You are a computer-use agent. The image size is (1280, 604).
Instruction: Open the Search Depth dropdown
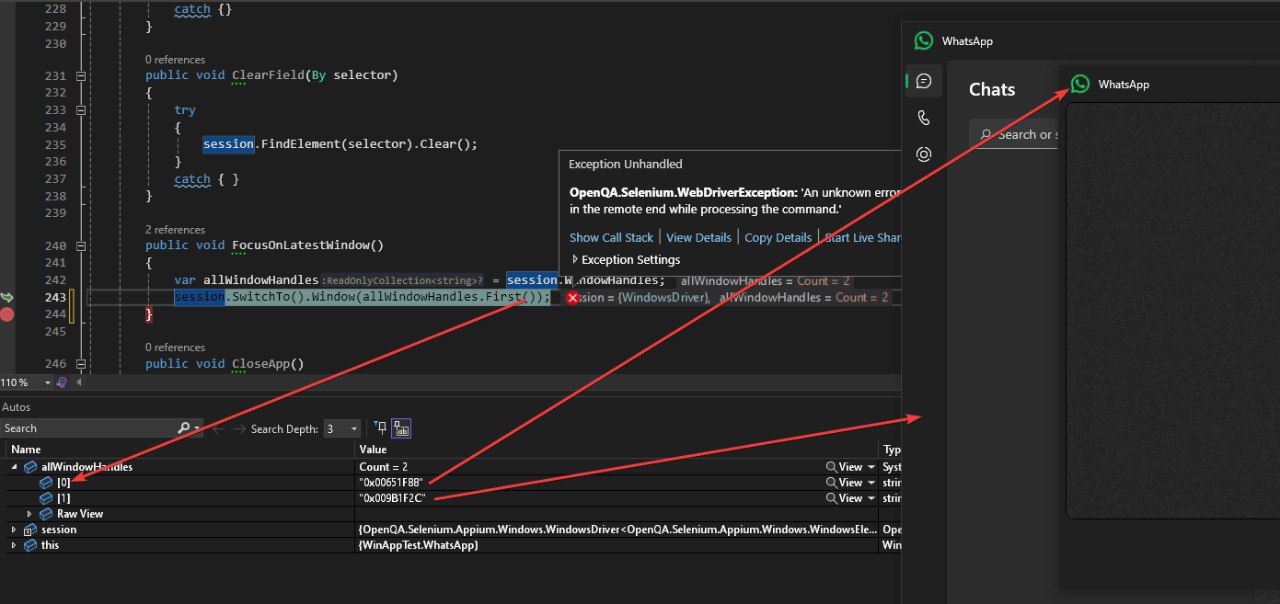[x=353, y=429]
